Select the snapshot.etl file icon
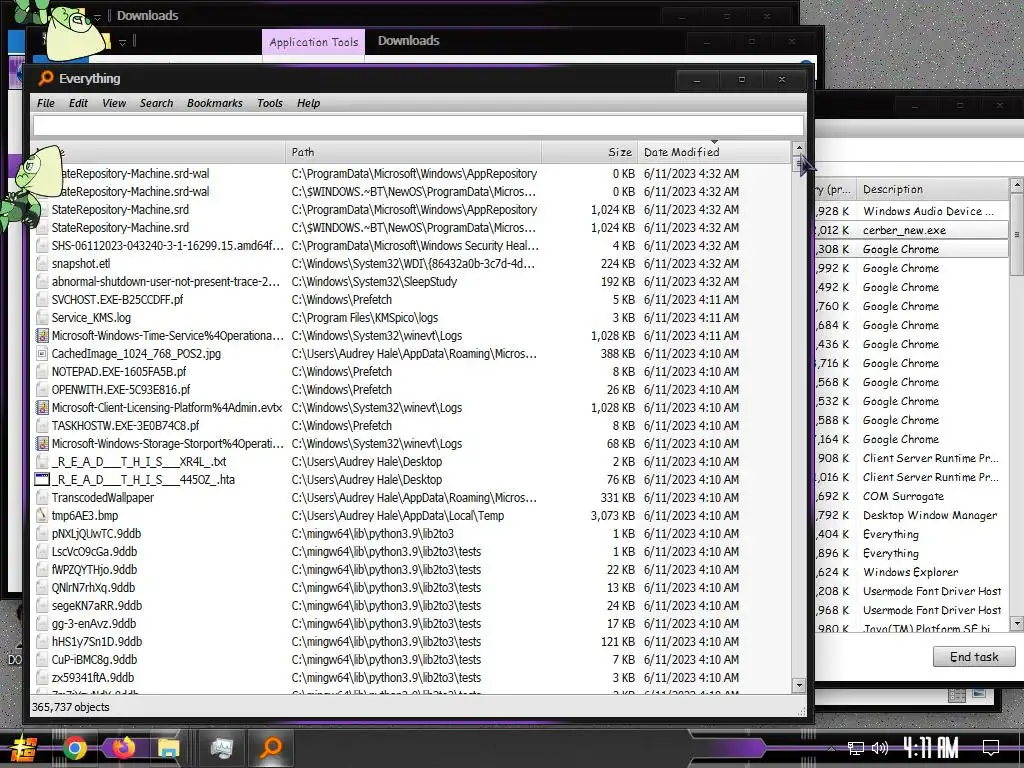The height and width of the screenshot is (768, 1024). pos(42,264)
